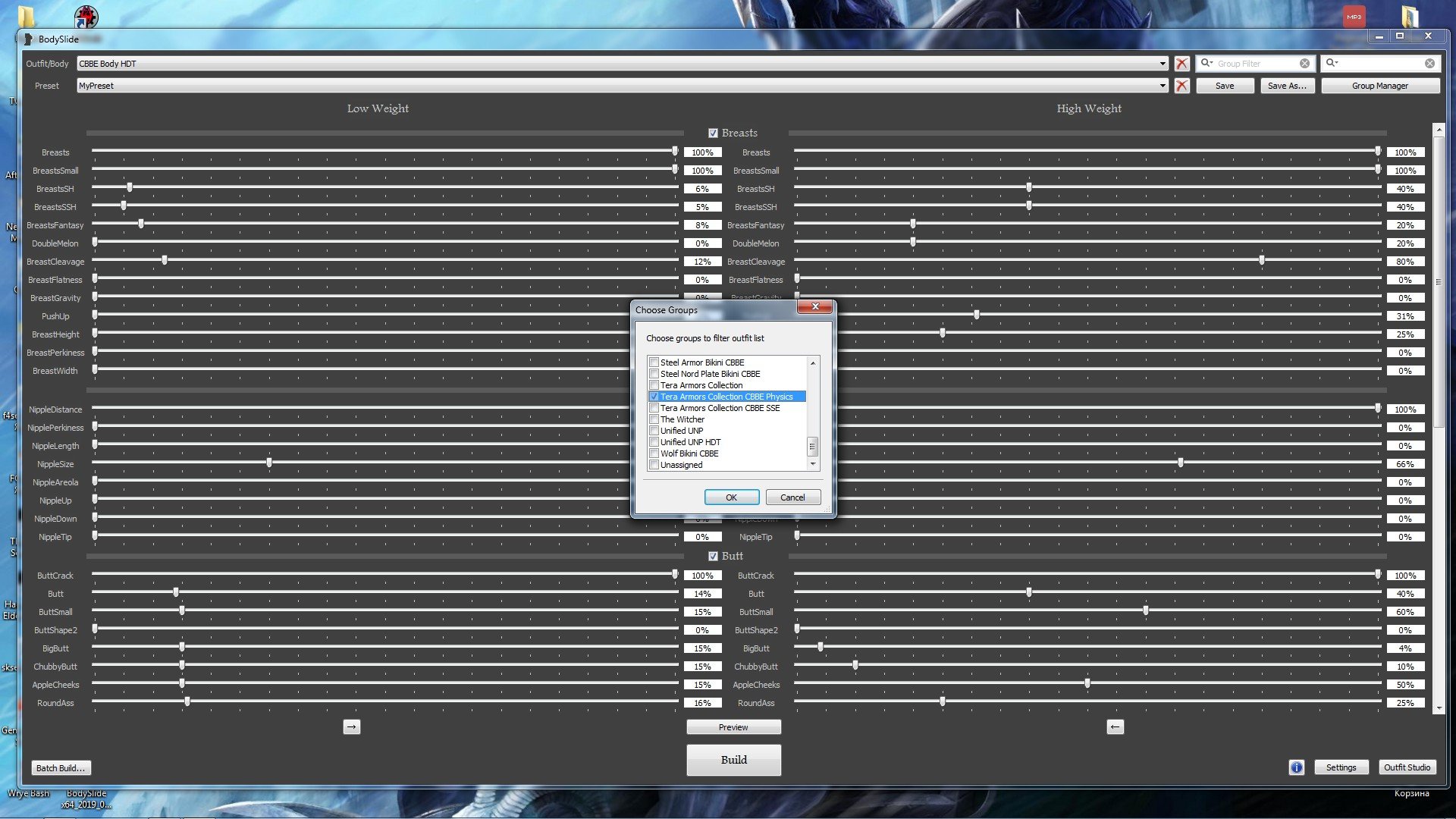Toggle the Breasts category checkbox
The width and height of the screenshot is (1456, 819).
click(x=713, y=133)
